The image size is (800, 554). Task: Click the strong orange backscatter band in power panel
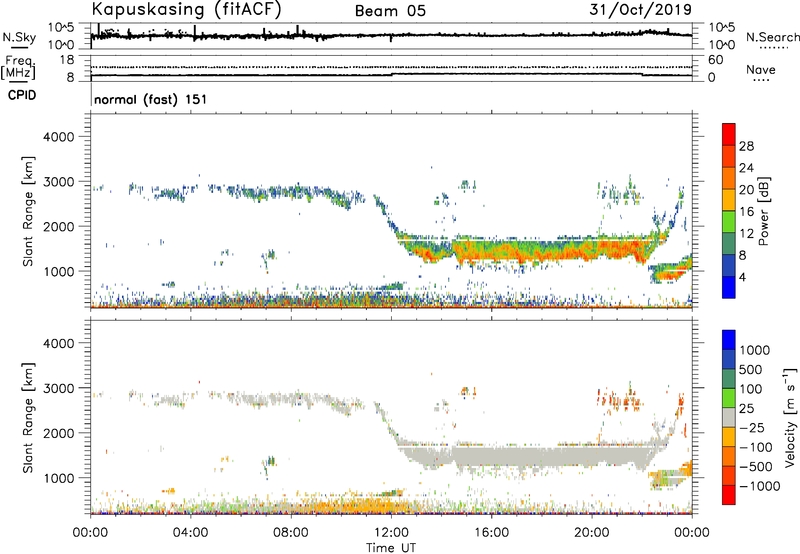531,251
